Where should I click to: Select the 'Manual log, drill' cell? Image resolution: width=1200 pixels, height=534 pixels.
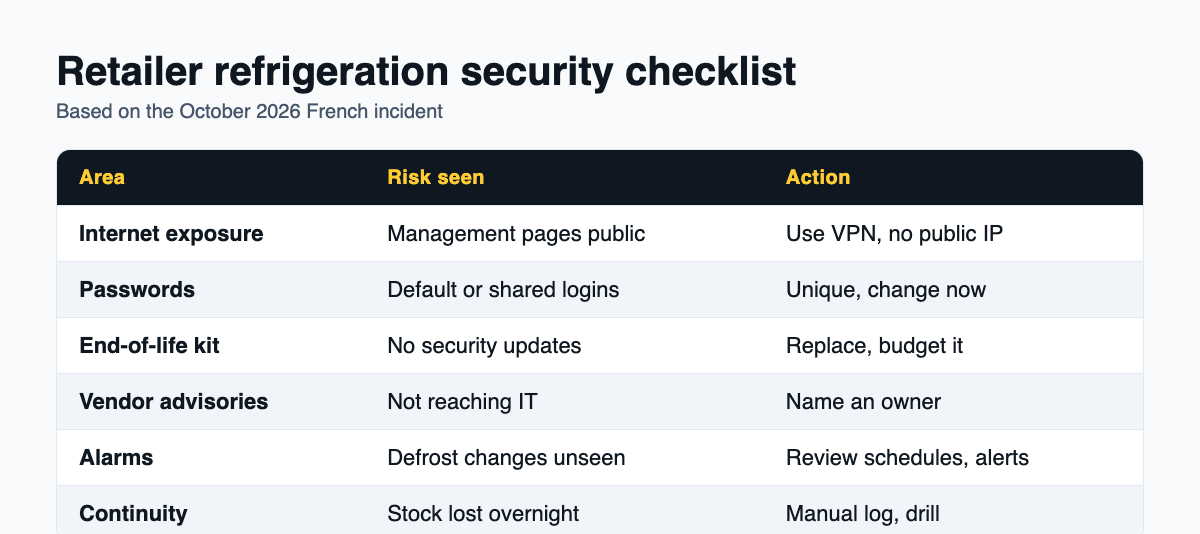[953, 510]
